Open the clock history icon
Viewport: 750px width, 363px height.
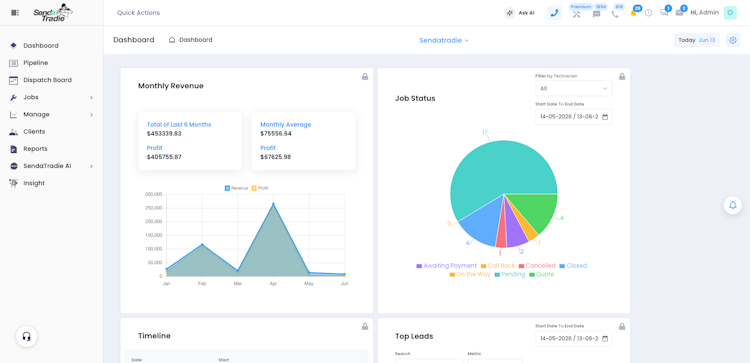tap(649, 13)
